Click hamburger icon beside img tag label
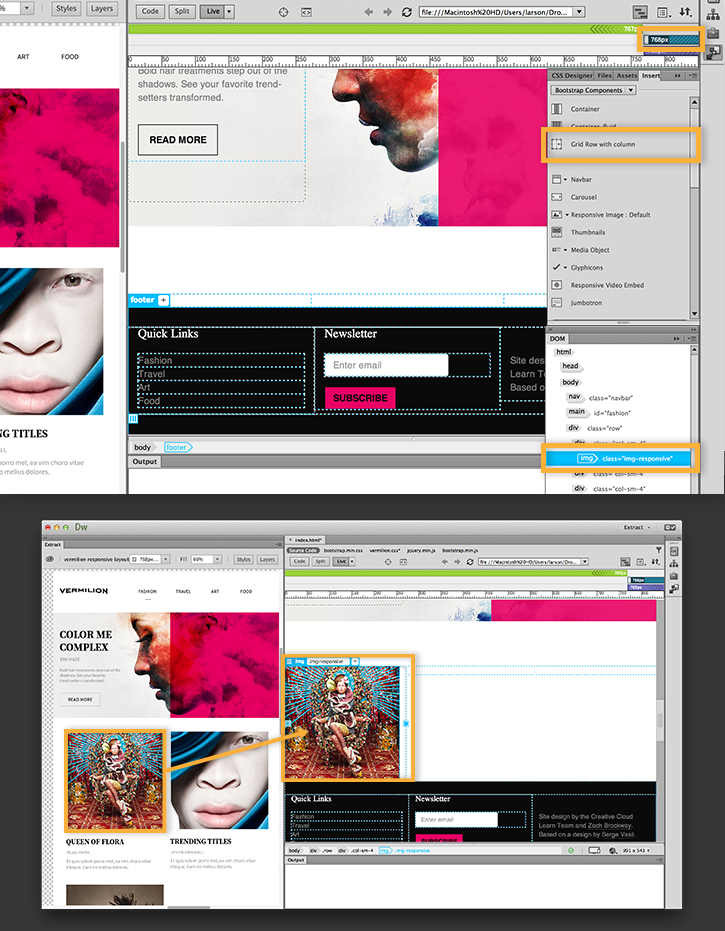The height and width of the screenshot is (931, 725). pos(289,661)
